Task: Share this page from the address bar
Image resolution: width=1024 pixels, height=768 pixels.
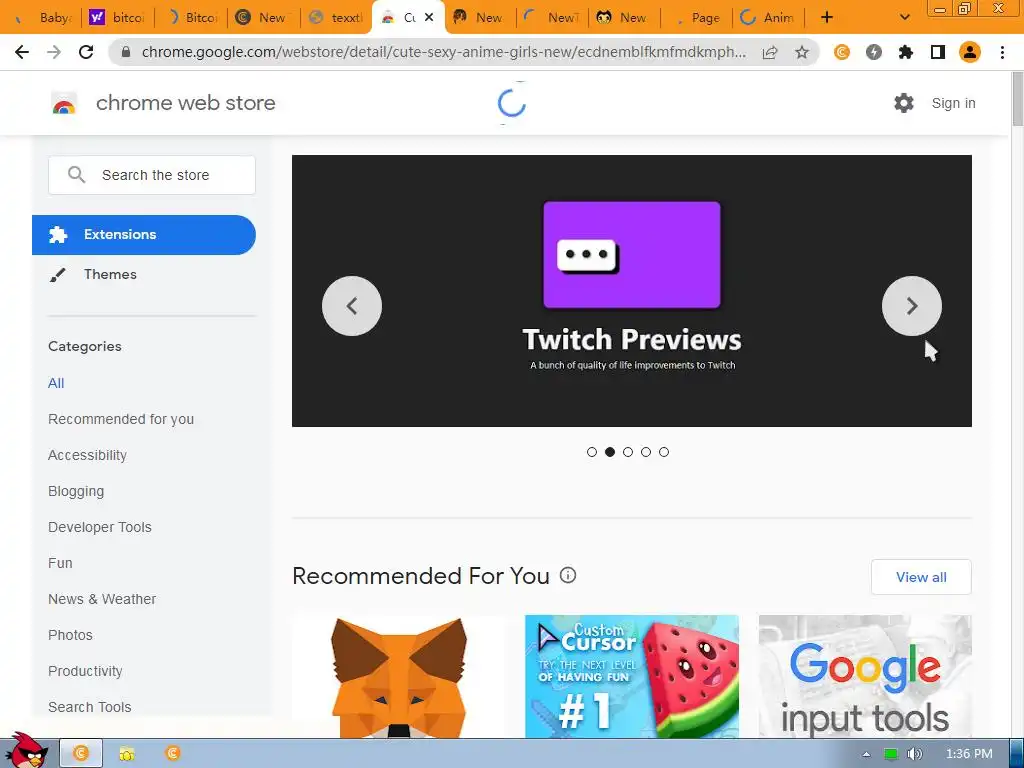Action: tap(770, 52)
